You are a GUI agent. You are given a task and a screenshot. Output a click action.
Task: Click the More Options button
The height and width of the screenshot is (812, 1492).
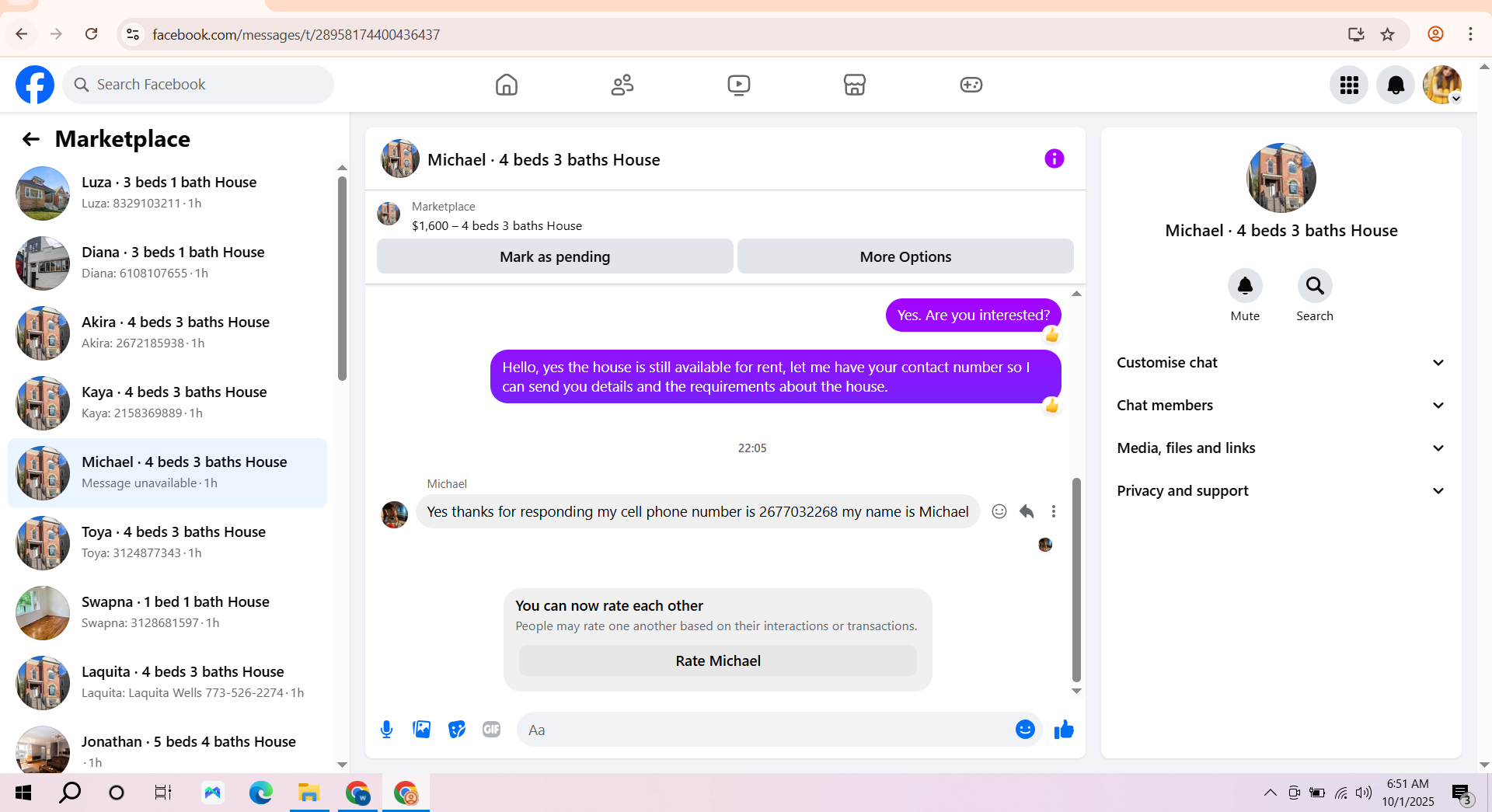(x=905, y=256)
